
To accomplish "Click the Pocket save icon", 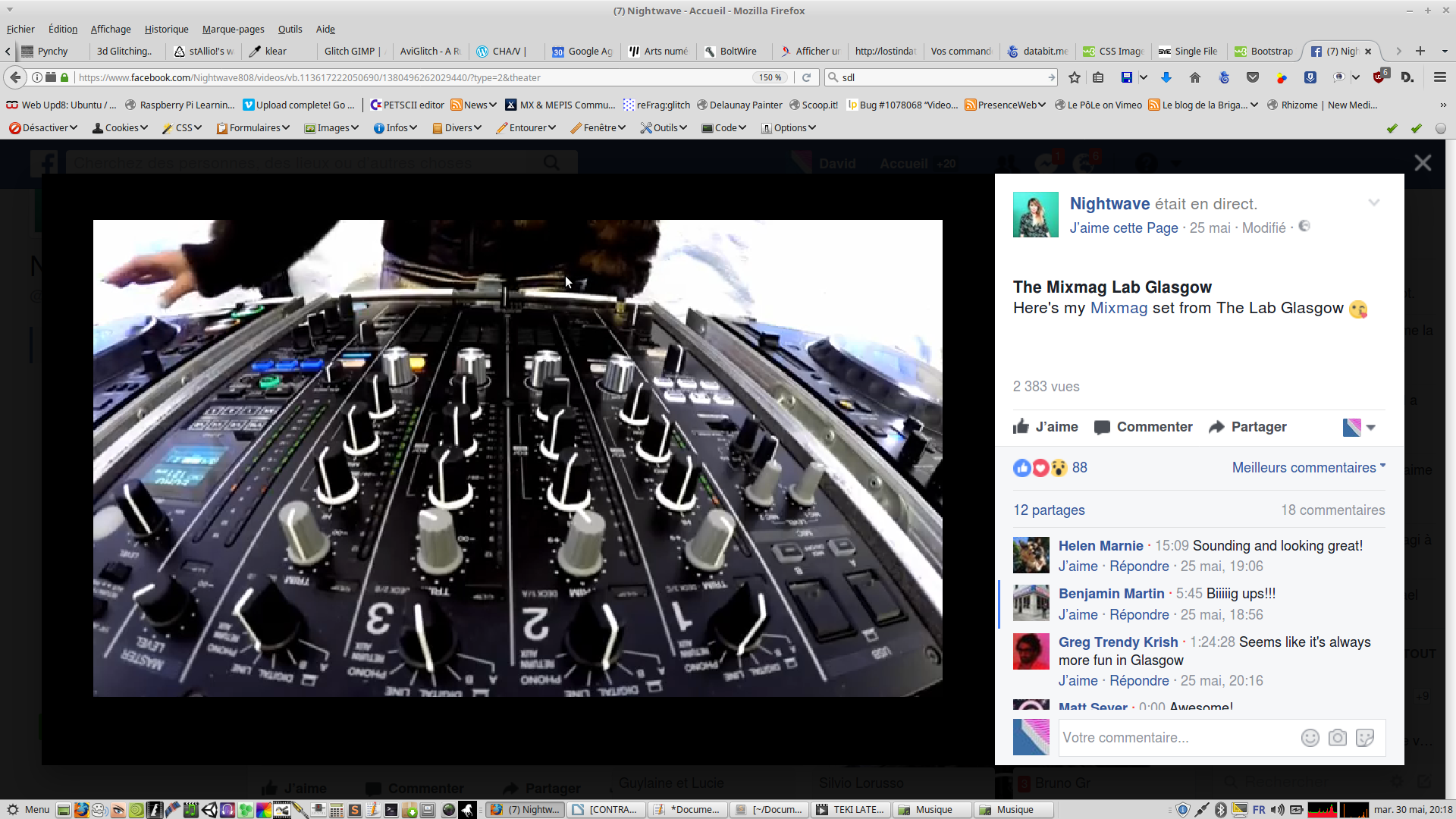I will click(x=1253, y=77).
